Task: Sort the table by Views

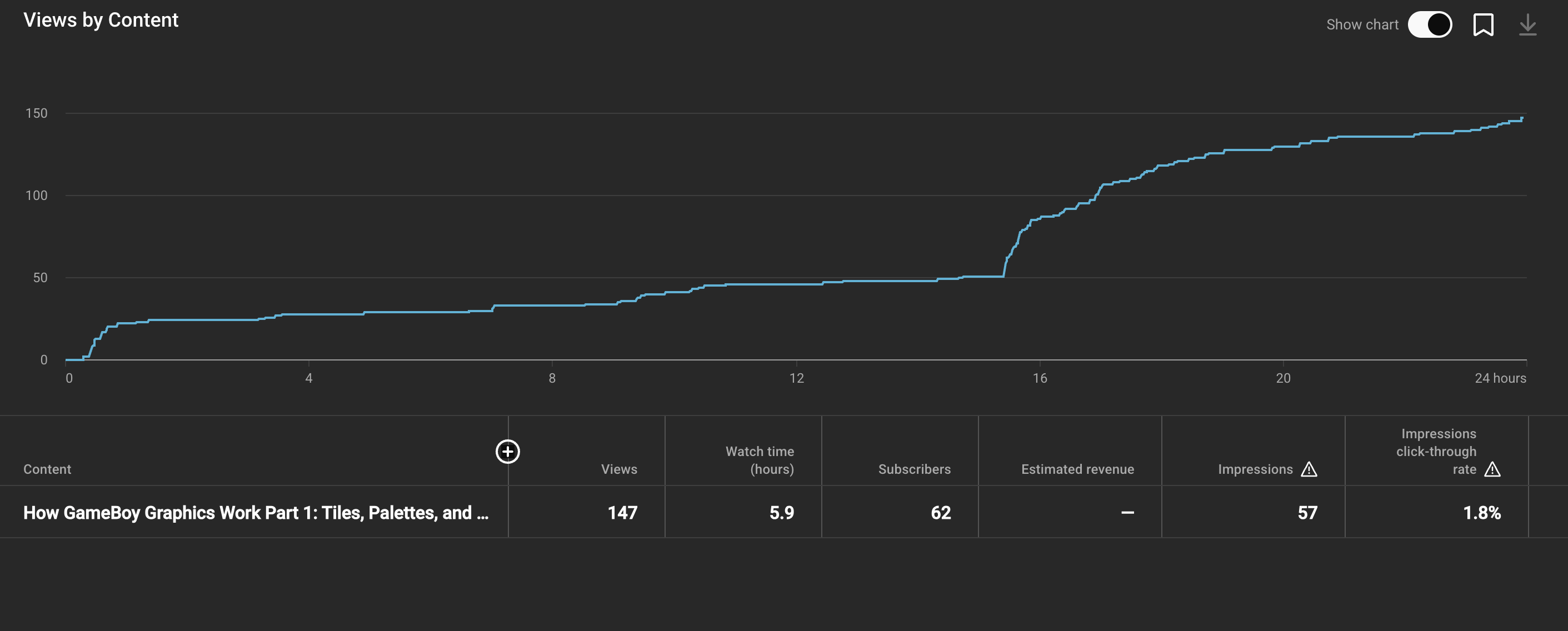Action: click(618, 469)
